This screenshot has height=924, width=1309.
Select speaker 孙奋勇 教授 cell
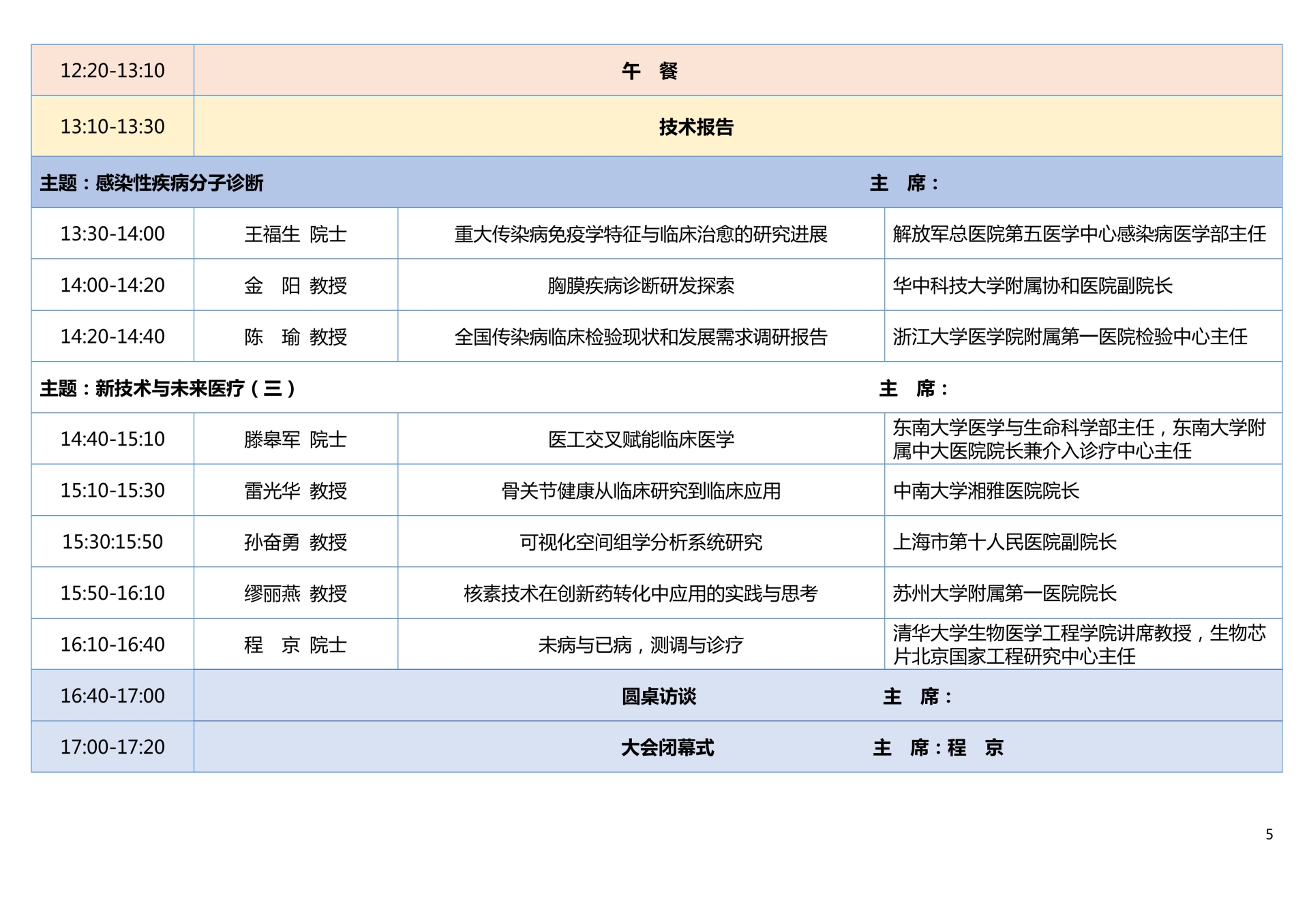(x=296, y=542)
